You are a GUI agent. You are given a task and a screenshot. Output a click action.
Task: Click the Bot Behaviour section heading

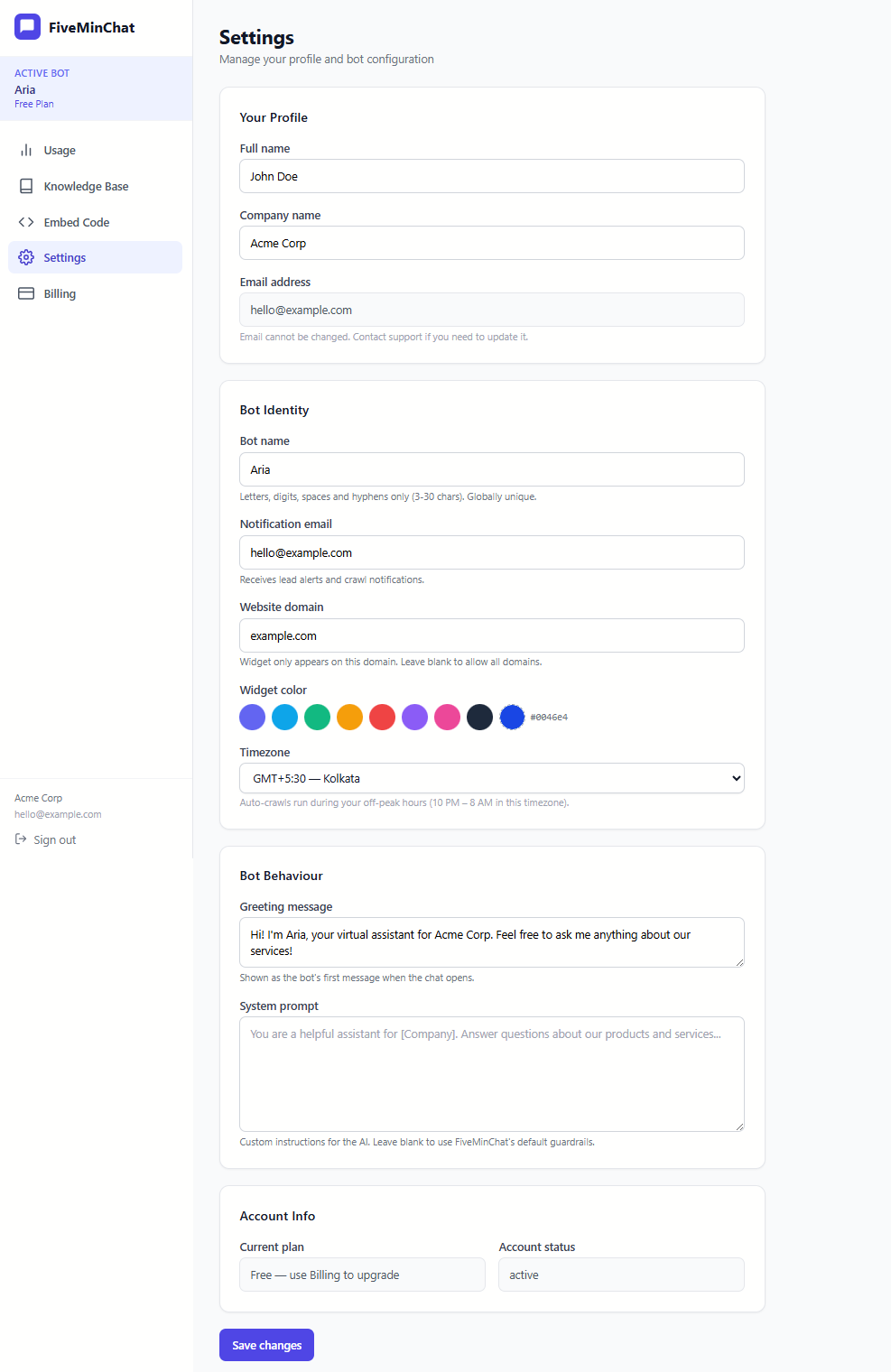pyautogui.click(x=281, y=876)
